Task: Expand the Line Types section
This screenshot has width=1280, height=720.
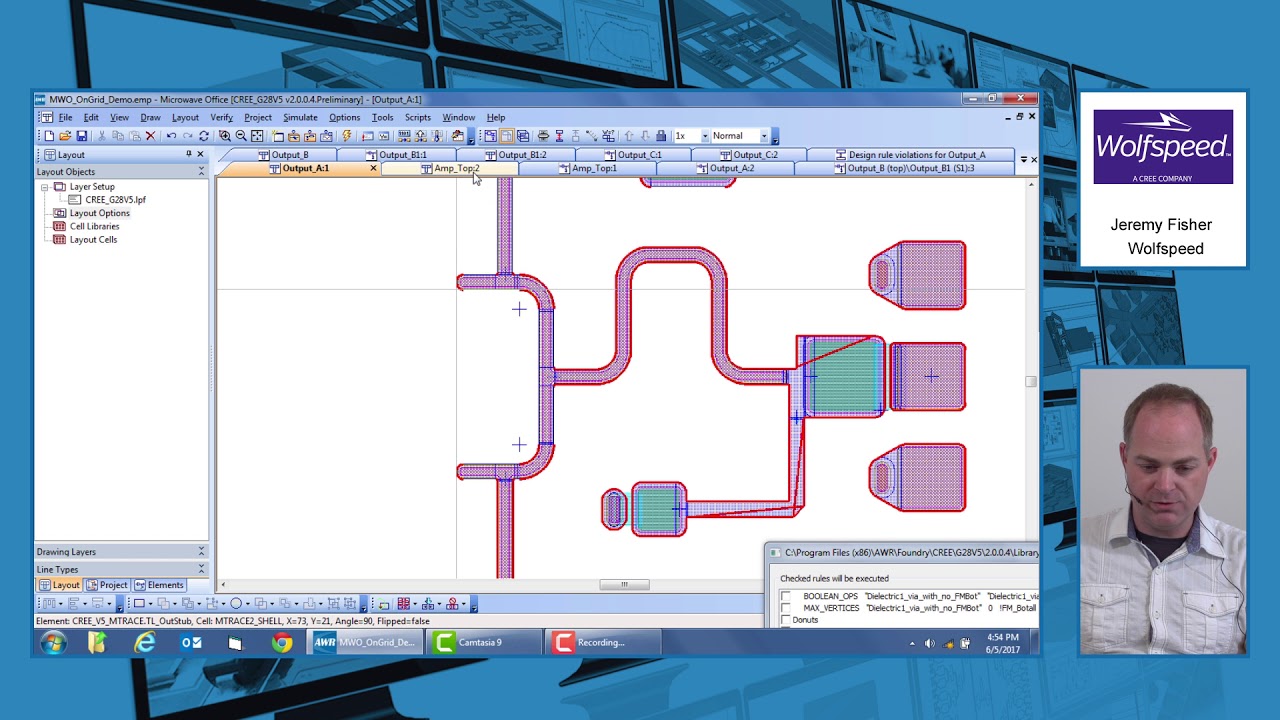Action: pyautogui.click(x=201, y=570)
